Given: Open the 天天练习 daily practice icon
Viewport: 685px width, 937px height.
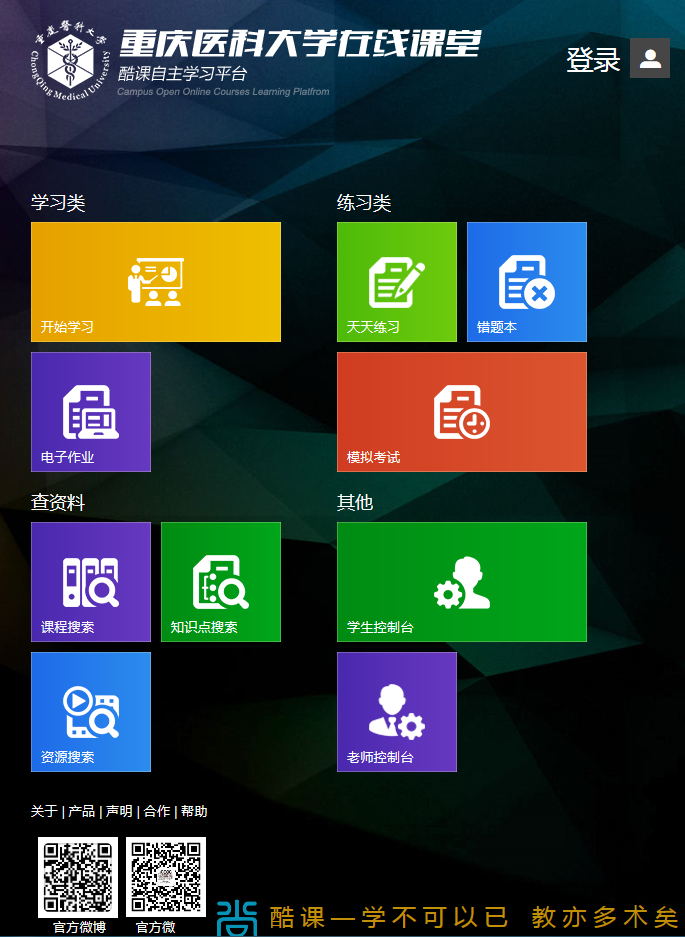Looking at the screenshot, I should point(397,282).
